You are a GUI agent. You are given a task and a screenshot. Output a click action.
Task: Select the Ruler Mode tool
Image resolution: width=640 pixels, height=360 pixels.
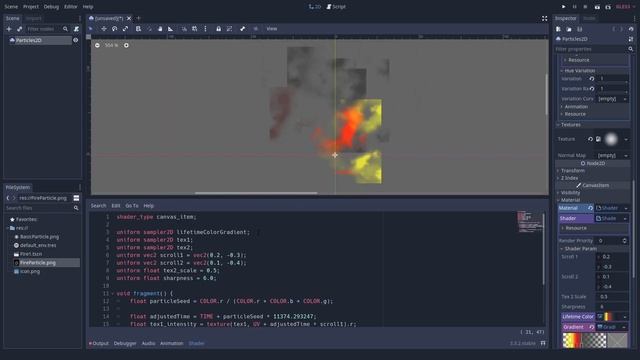171,29
